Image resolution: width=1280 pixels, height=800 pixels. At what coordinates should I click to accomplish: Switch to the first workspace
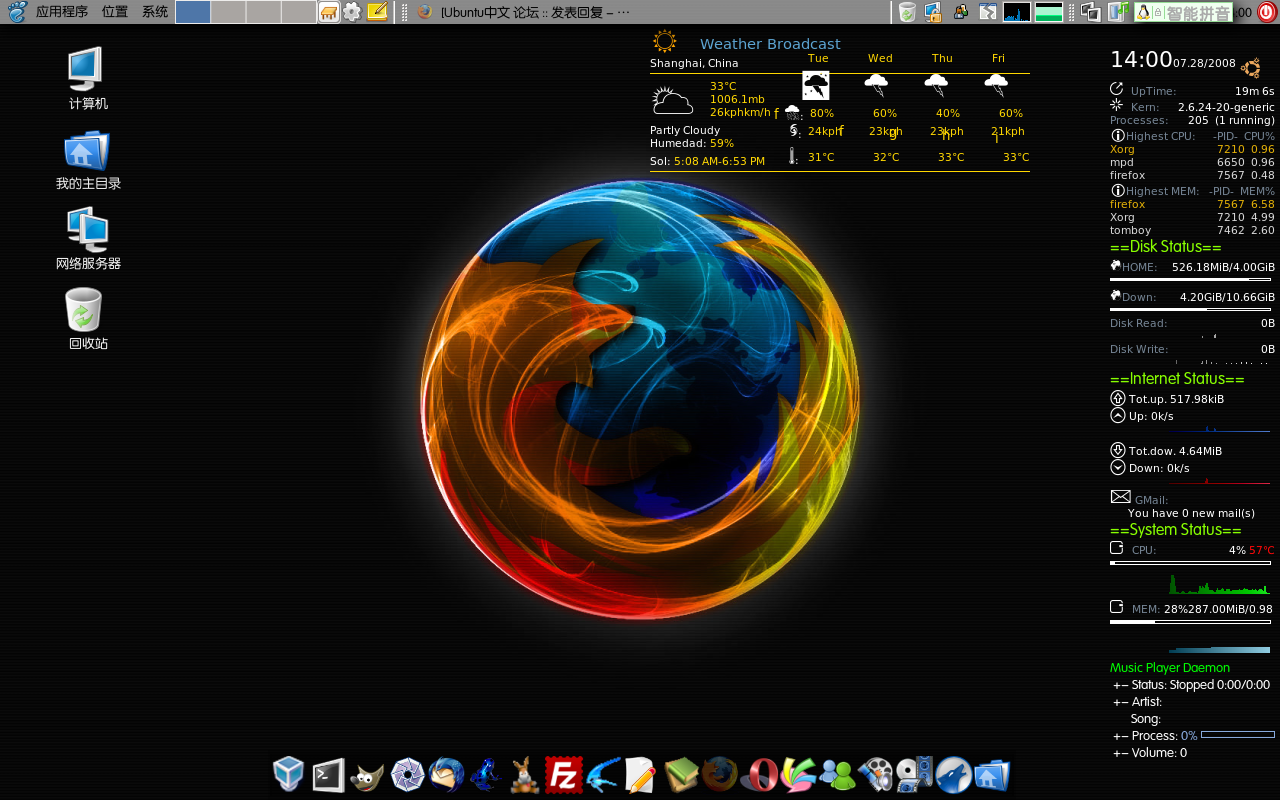pos(193,12)
